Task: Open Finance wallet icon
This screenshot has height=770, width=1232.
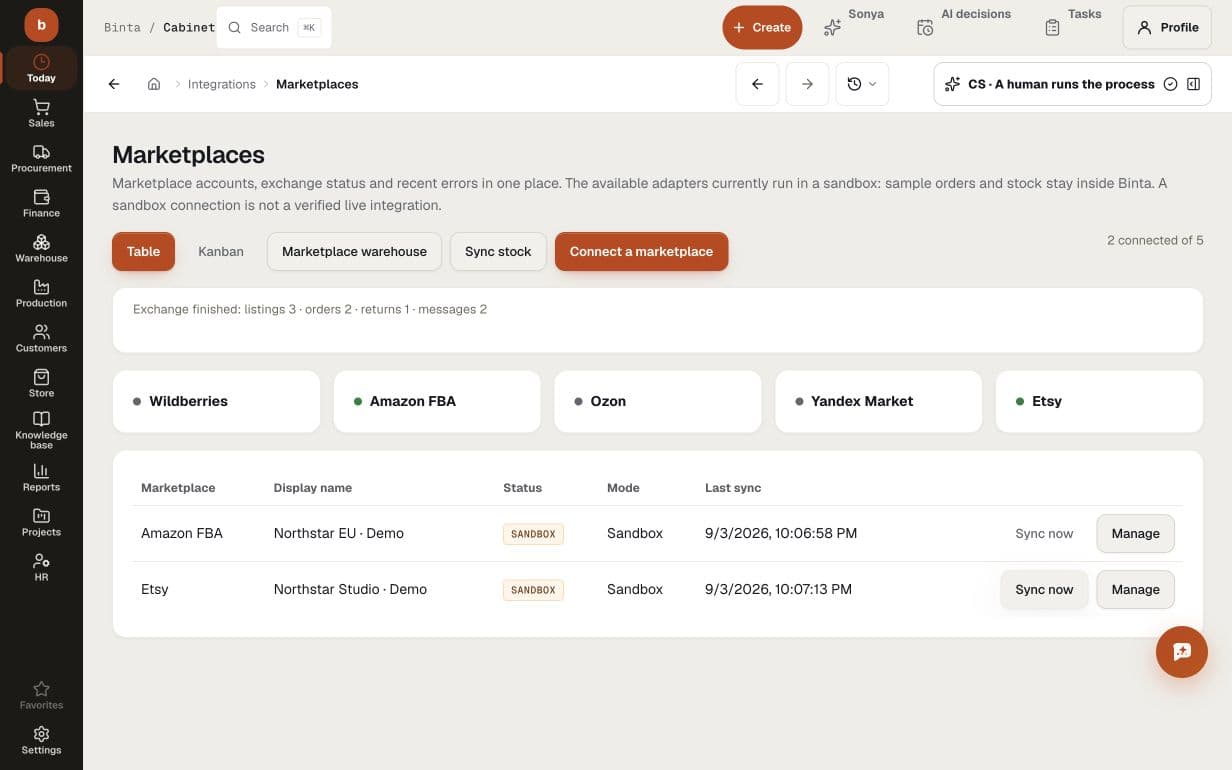Action: point(41,197)
